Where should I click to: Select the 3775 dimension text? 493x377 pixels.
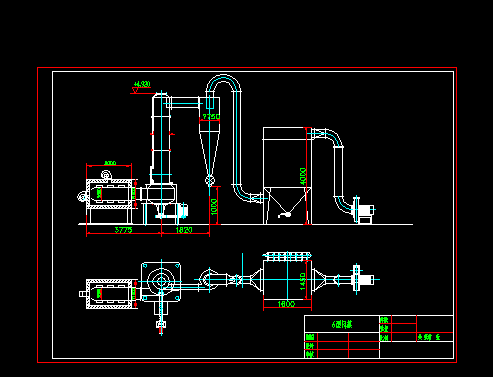pos(123,230)
